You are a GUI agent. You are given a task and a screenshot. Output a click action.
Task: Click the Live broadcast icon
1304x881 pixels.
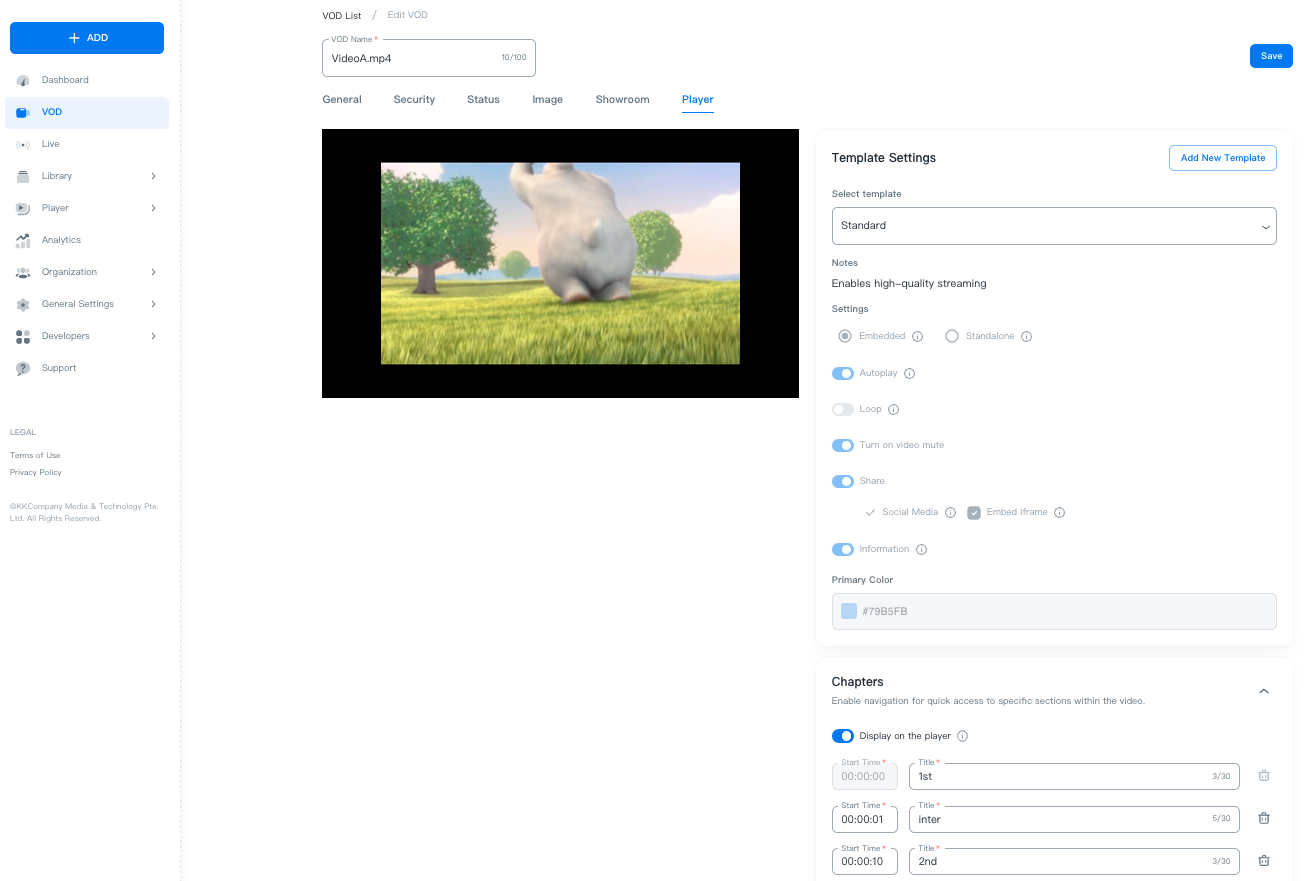23,144
